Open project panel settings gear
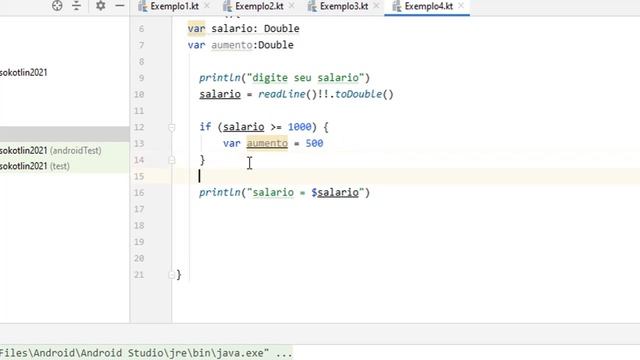The height and width of the screenshot is (360, 640). tap(100, 6)
